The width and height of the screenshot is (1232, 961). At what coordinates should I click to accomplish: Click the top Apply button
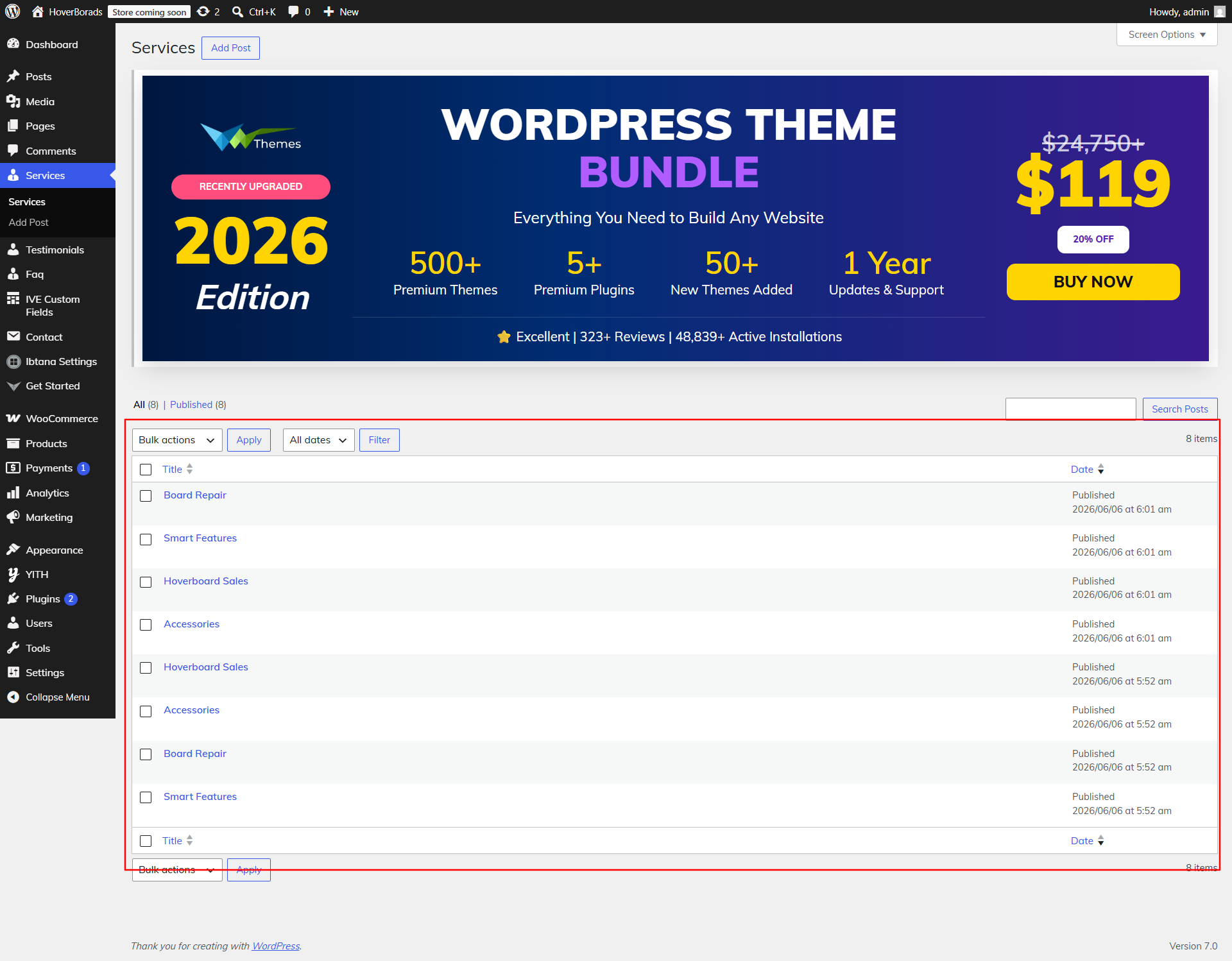(249, 440)
